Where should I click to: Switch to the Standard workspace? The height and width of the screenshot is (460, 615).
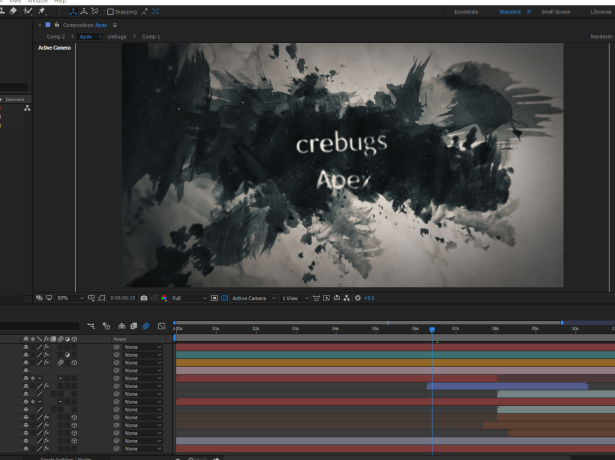(509, 12)
